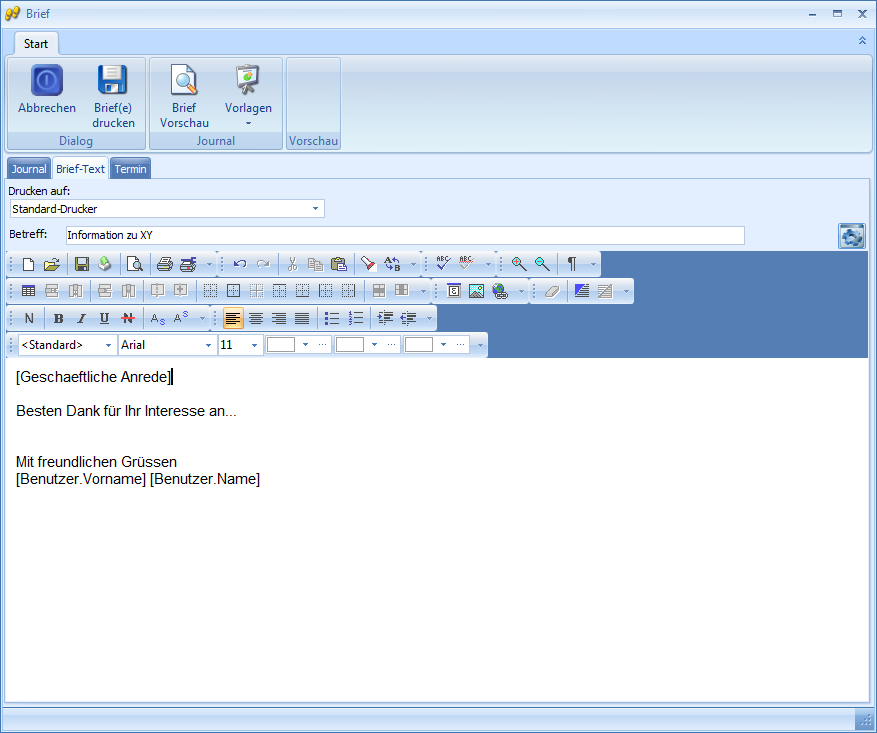Image resolution: width=877 pixels, height=733 pixels.
Task: Click the Abbrechen button
Action: pyautogui.click(x=46, y=90)
